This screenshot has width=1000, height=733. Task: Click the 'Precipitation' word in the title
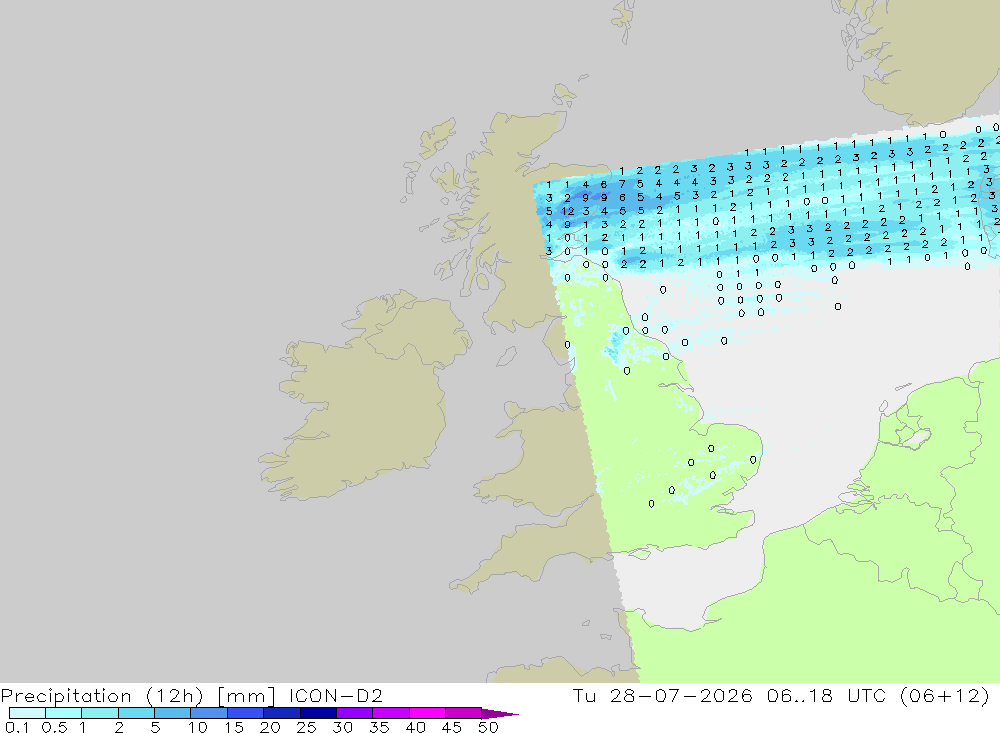point(66,695)
